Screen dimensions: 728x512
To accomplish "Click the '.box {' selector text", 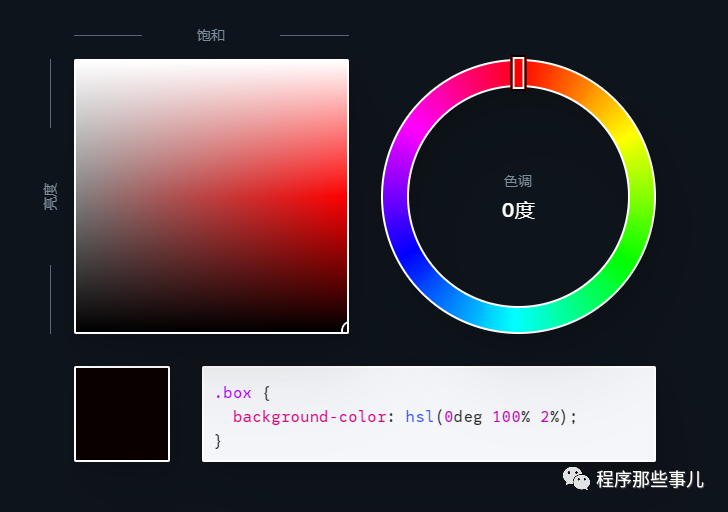I will tap(242, 393).
